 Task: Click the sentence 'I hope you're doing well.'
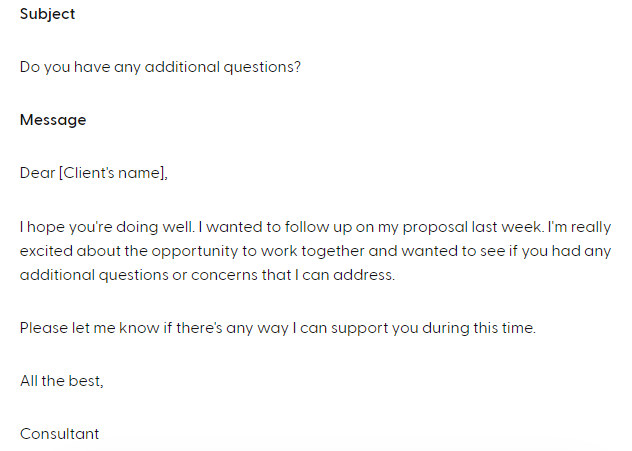107,227
